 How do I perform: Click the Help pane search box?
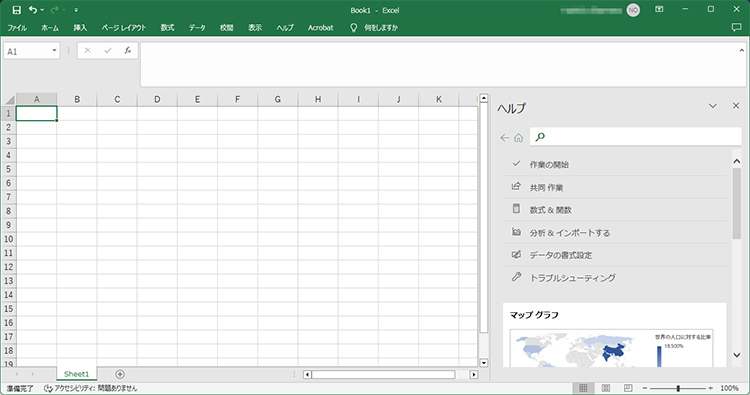pos(636,137)
